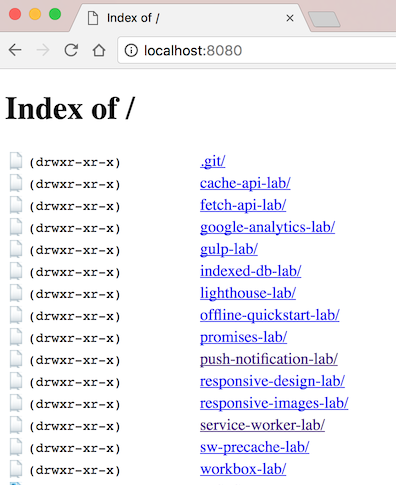Open the indexed-db-lab/ link
Image resolution: width=396 pixels, height=485 pixels.
tap(250, 271)
